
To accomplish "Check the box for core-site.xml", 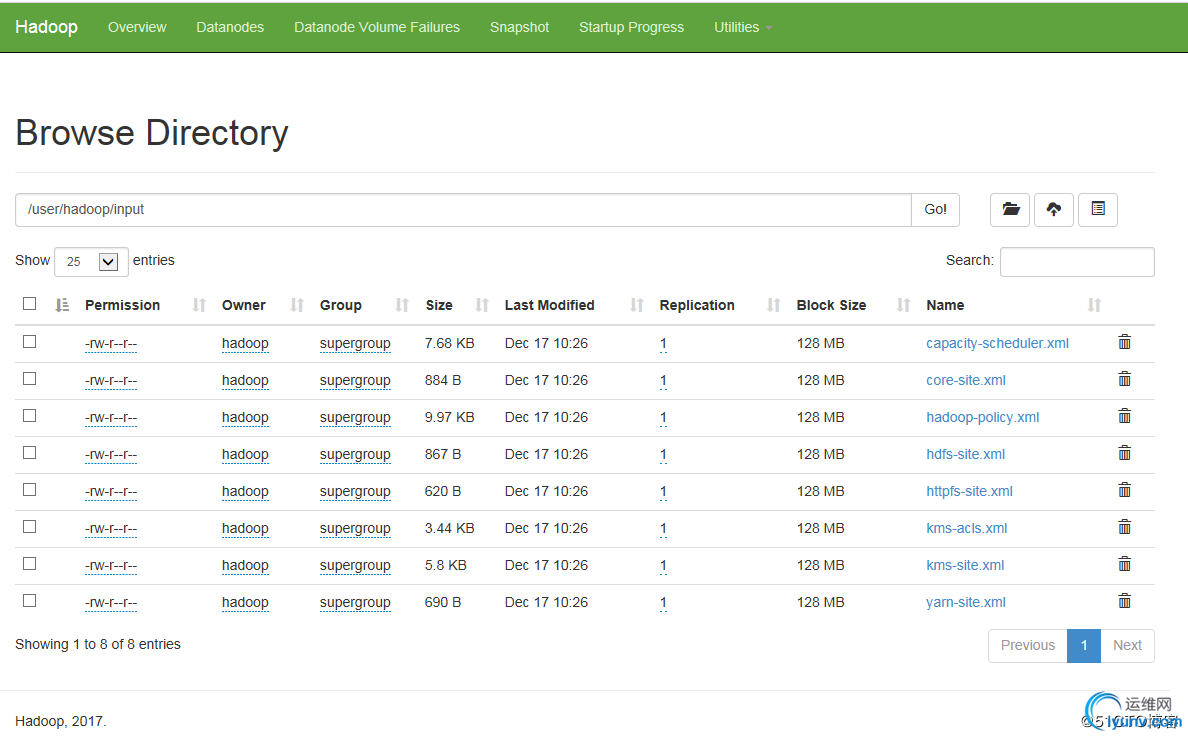I will 30,378.
